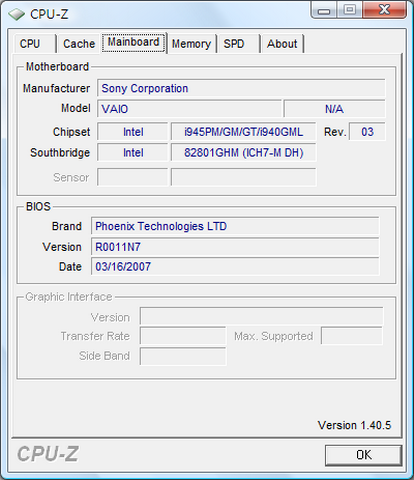Screen dimensions: 414x480
Task: Switch to the CPU tab
Action: [x=34, y=44]
